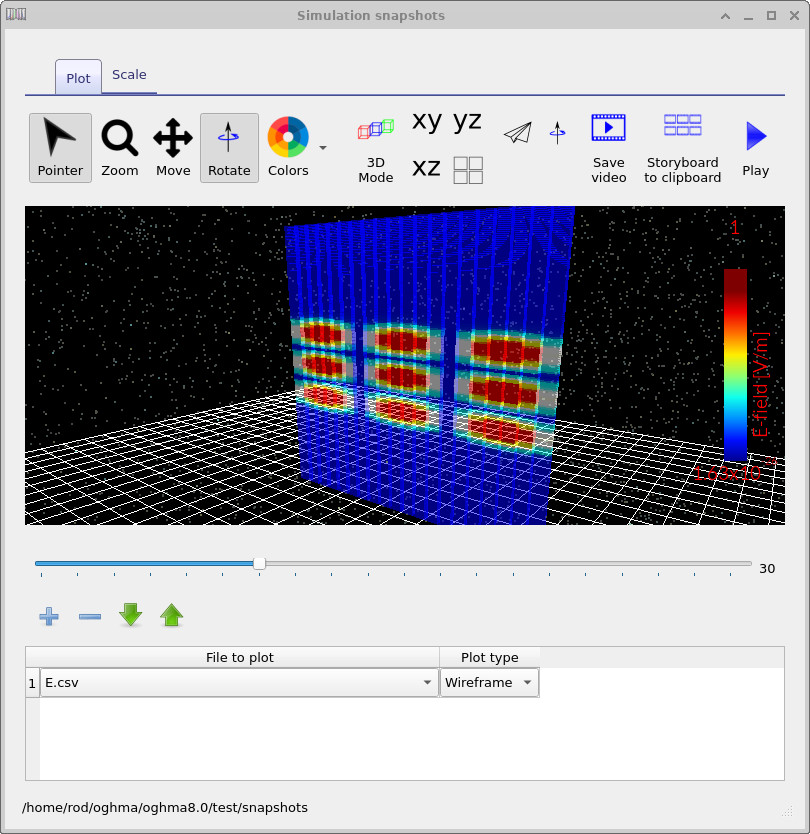The image size is (810, 834).
Task: Click the paper plane fly-through icon
Action: (517, 131)
